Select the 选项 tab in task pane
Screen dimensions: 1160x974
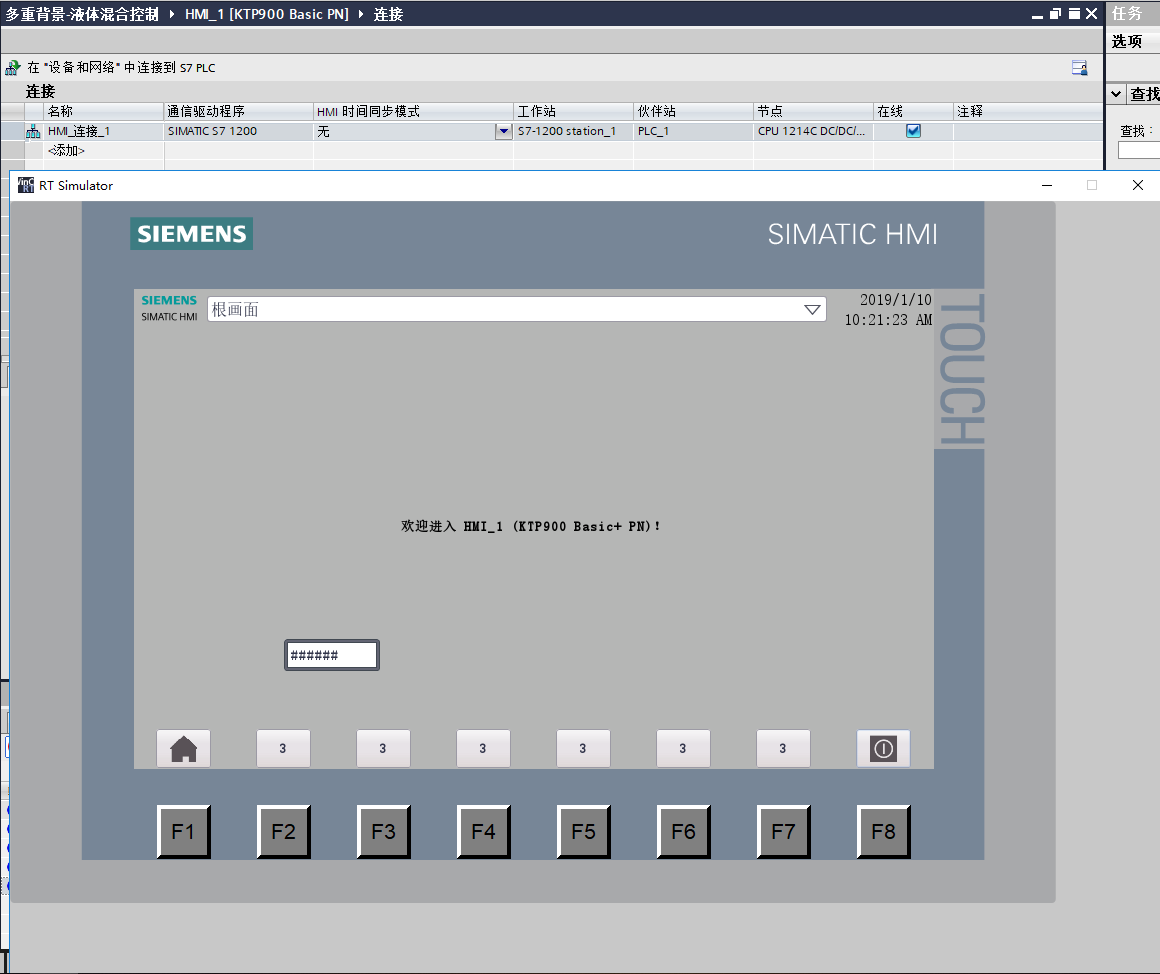(x=1127, y=41)
